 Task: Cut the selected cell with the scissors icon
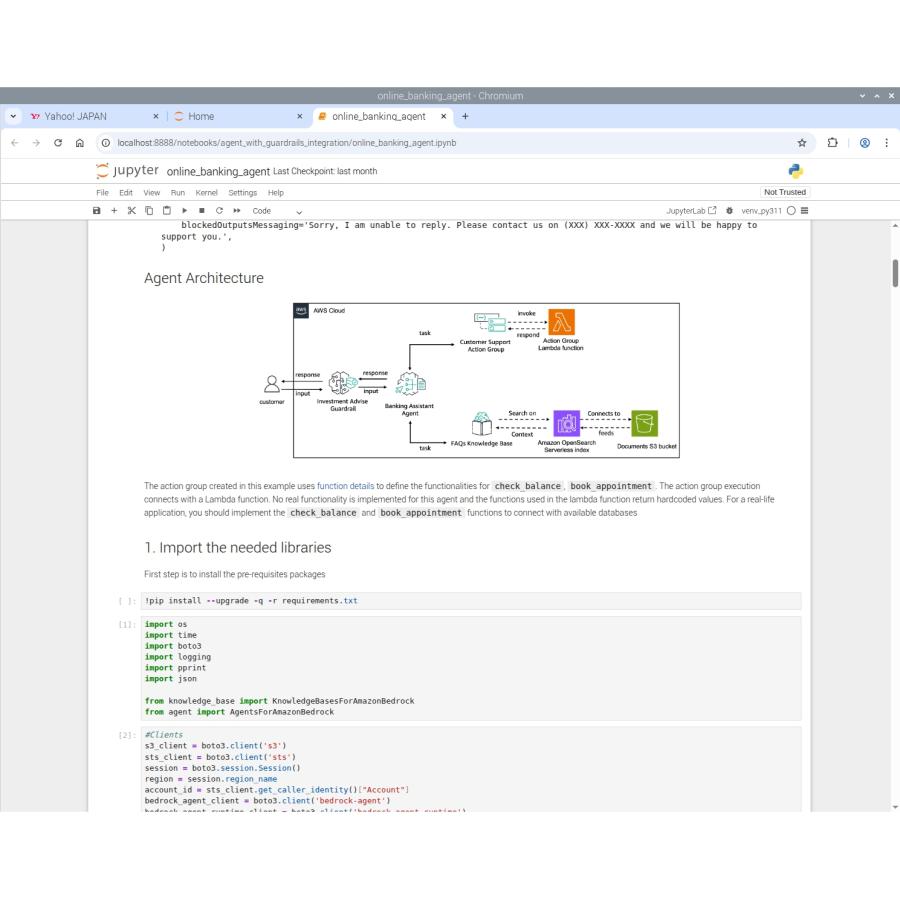[x=131, y=211]
